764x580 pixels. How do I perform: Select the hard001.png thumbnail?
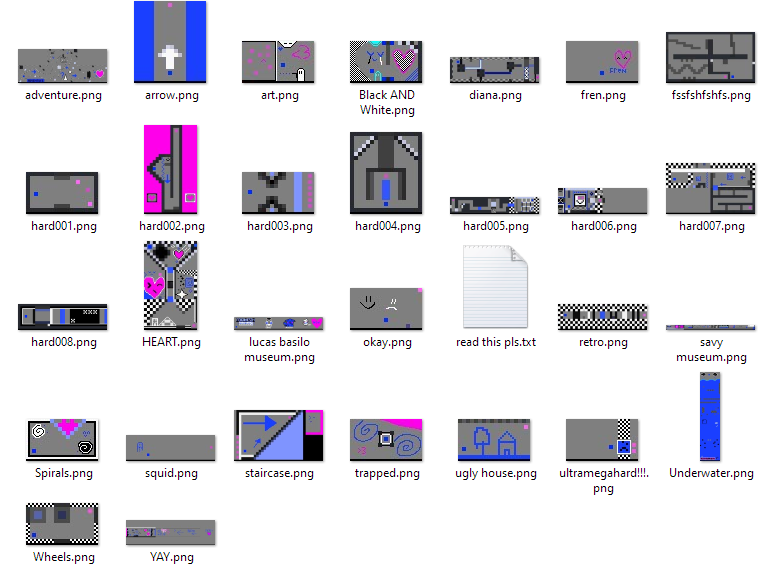point(62,193)
